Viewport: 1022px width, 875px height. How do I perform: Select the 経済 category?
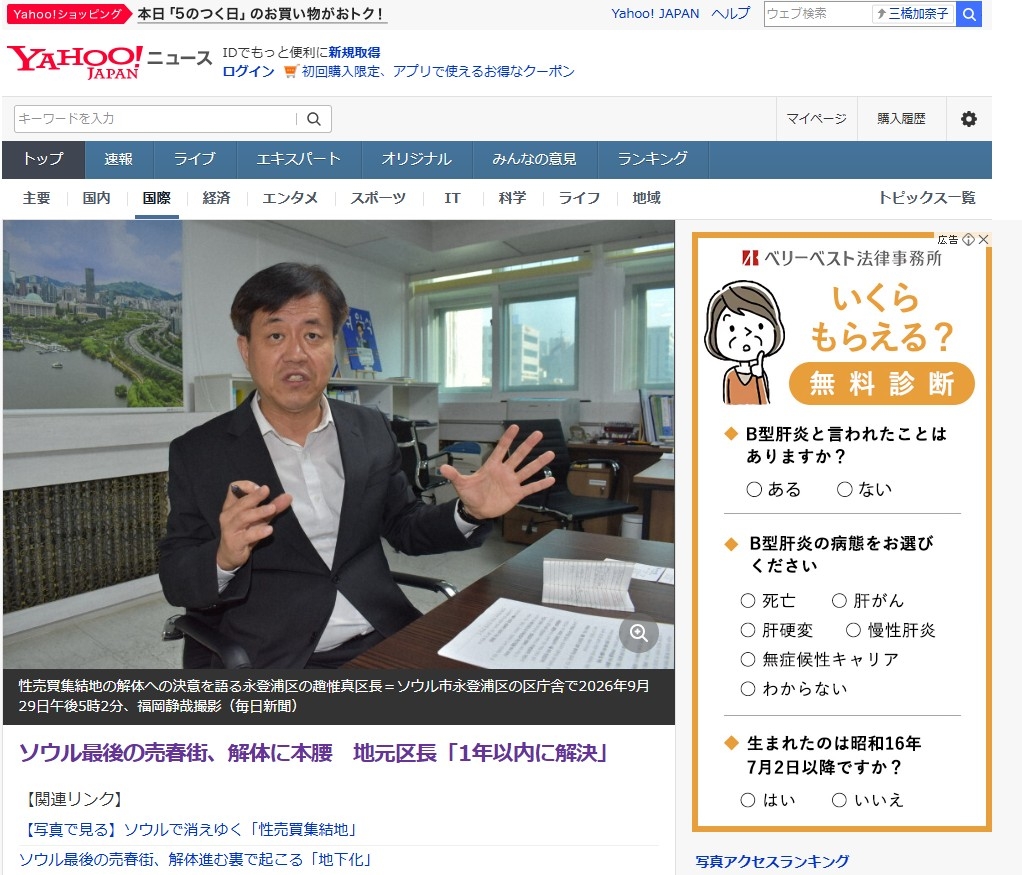[216, 198]
